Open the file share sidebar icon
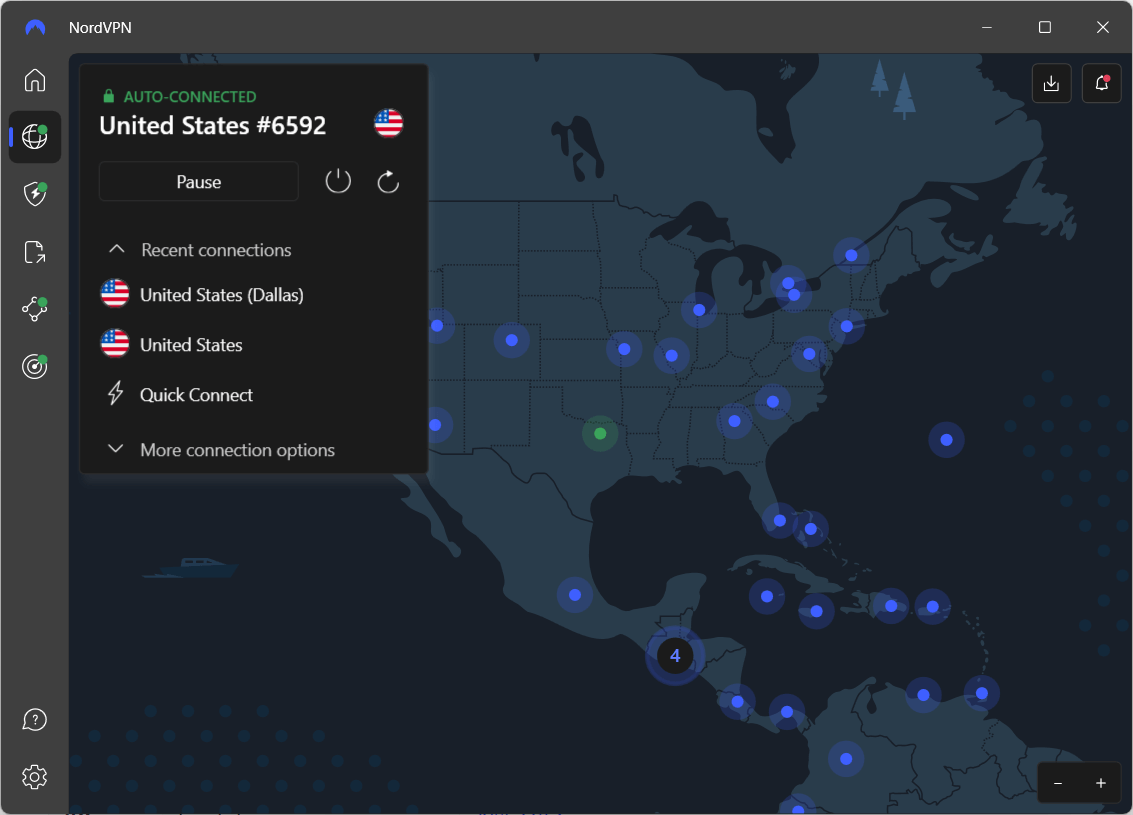The width and height of the screenshot is (1133, 815). (35, 251)
